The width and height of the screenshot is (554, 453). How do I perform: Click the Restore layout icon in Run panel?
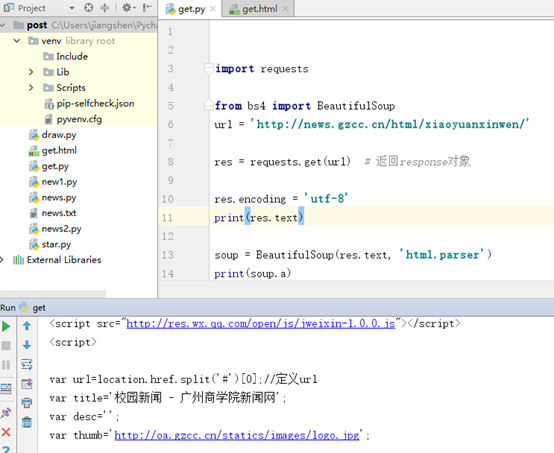(x=6, y=389)
